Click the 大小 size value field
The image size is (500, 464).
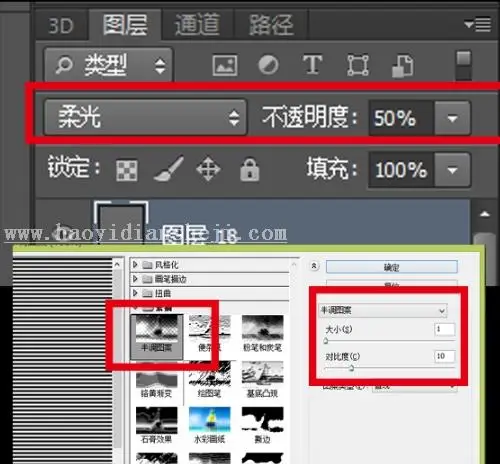coord(445,329)
